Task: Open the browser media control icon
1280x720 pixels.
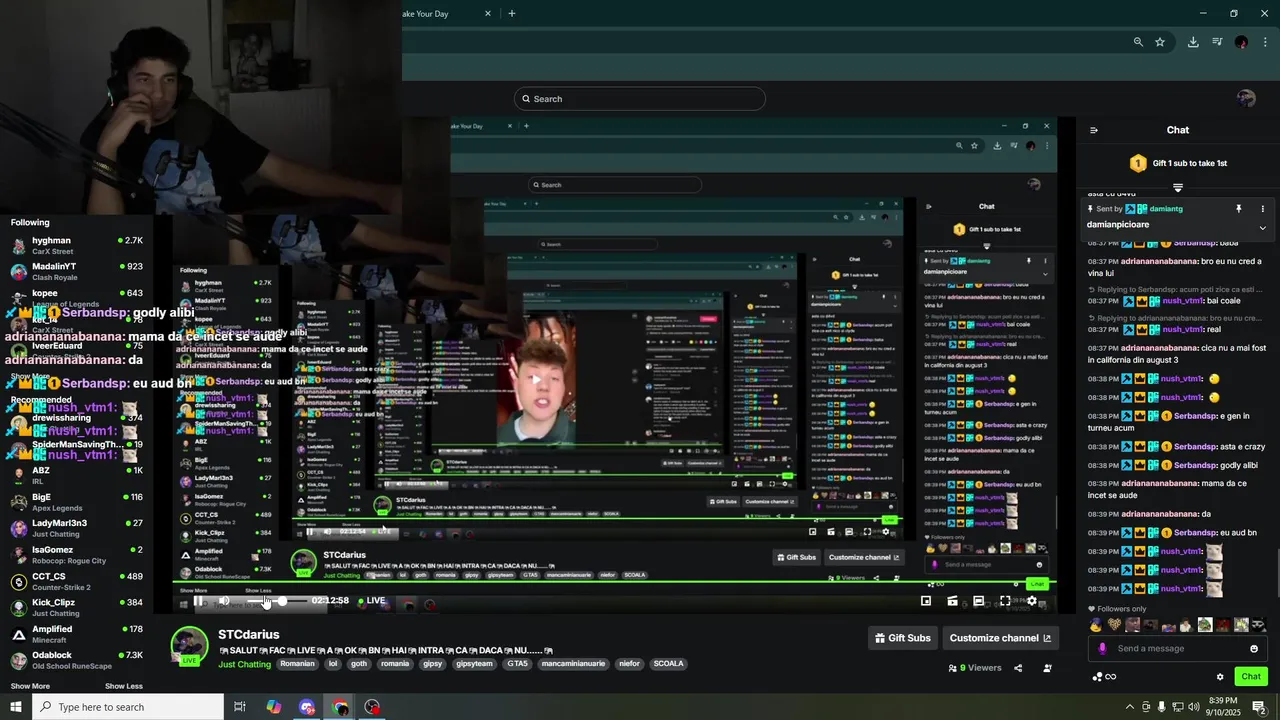Action: 1217,42
